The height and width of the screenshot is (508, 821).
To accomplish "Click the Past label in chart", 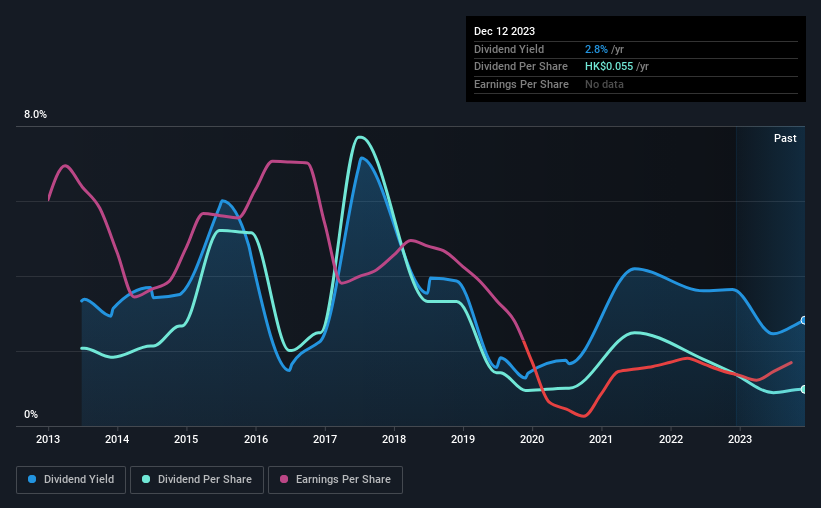I will pos(785,138).
